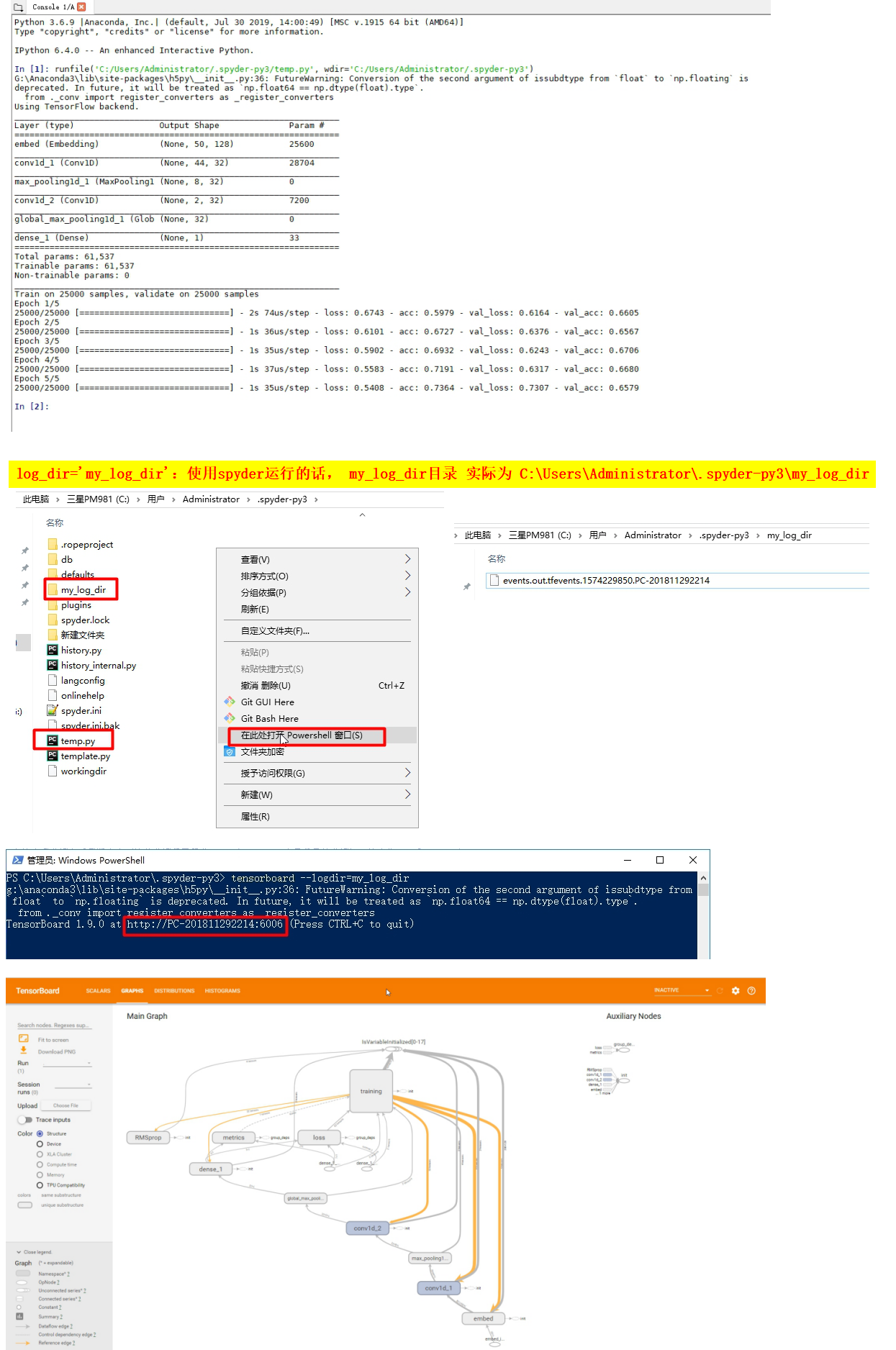
Task: Open the Run dropdown in TensorBoard sidebar
Action: pos(67,1063)
